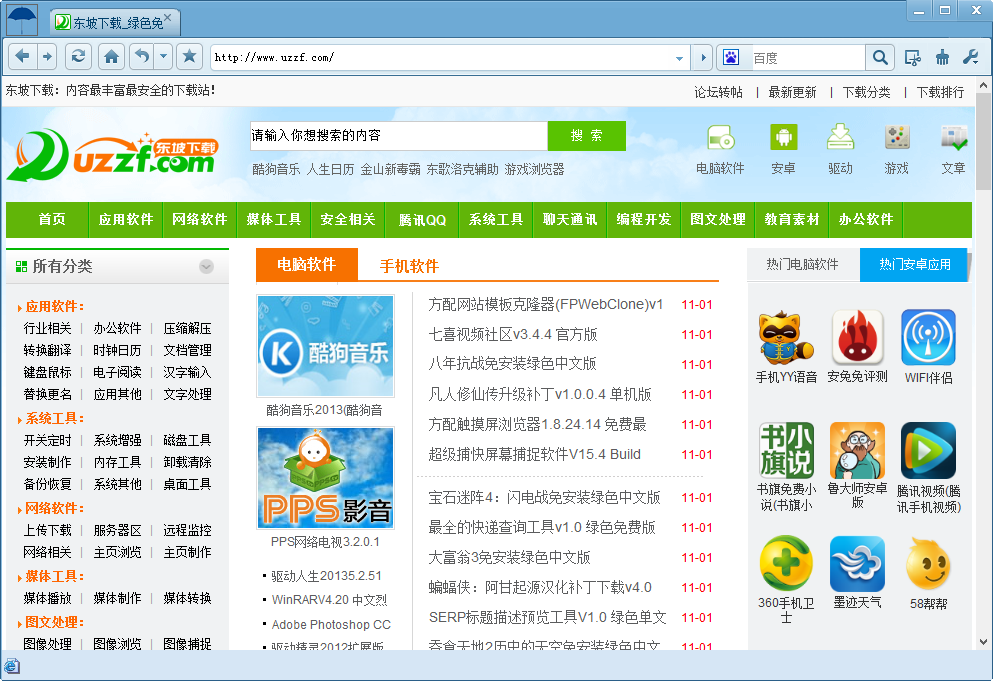Screen dimensions: 993x681
Task: Open 58帮帮 app icon
Action: click(928, 563)
